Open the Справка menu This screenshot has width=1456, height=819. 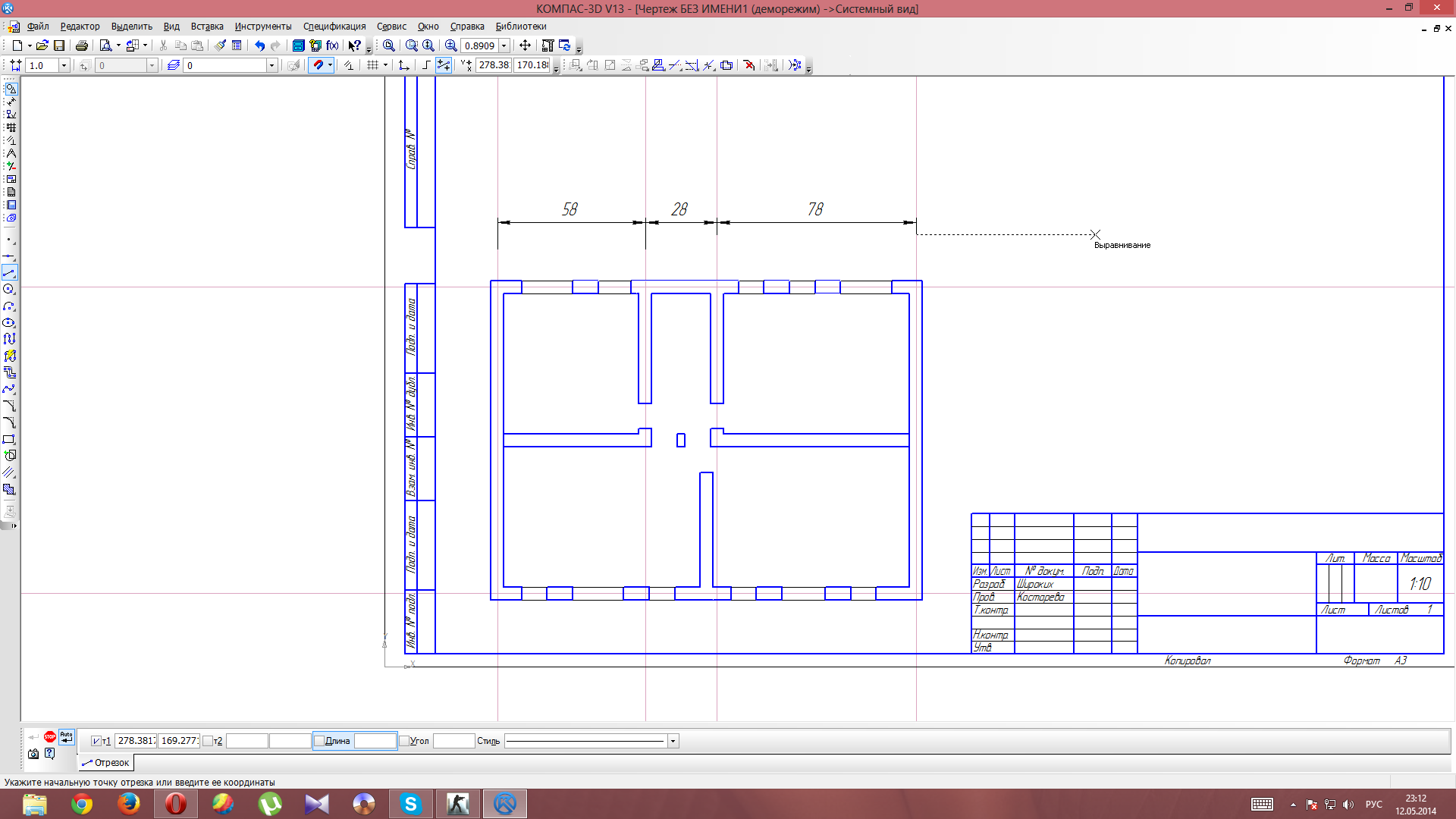[467, 27]
